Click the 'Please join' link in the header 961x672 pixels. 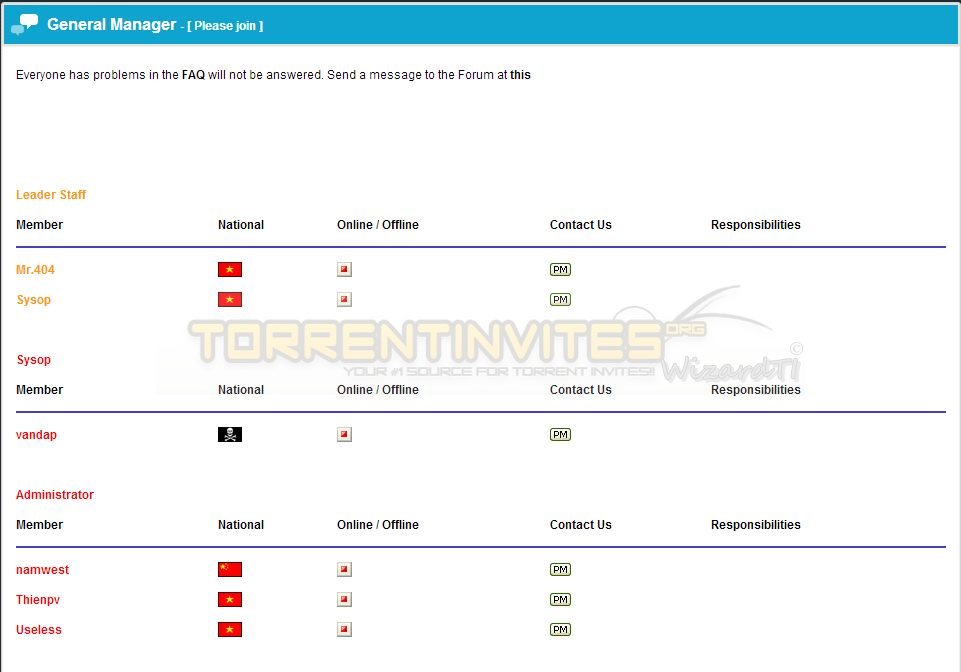click(x=225, y=26)
